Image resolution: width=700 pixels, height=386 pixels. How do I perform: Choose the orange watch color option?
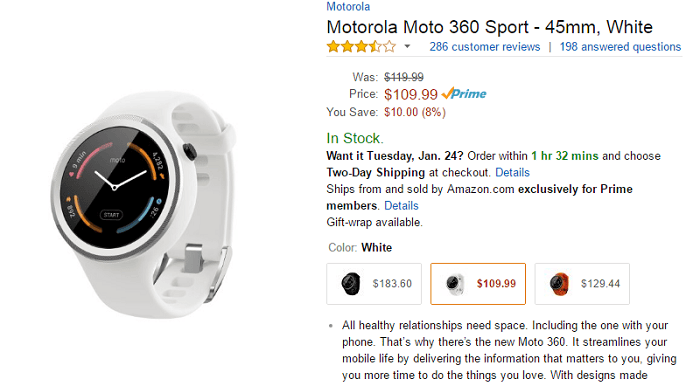click(x=582, y=284)
